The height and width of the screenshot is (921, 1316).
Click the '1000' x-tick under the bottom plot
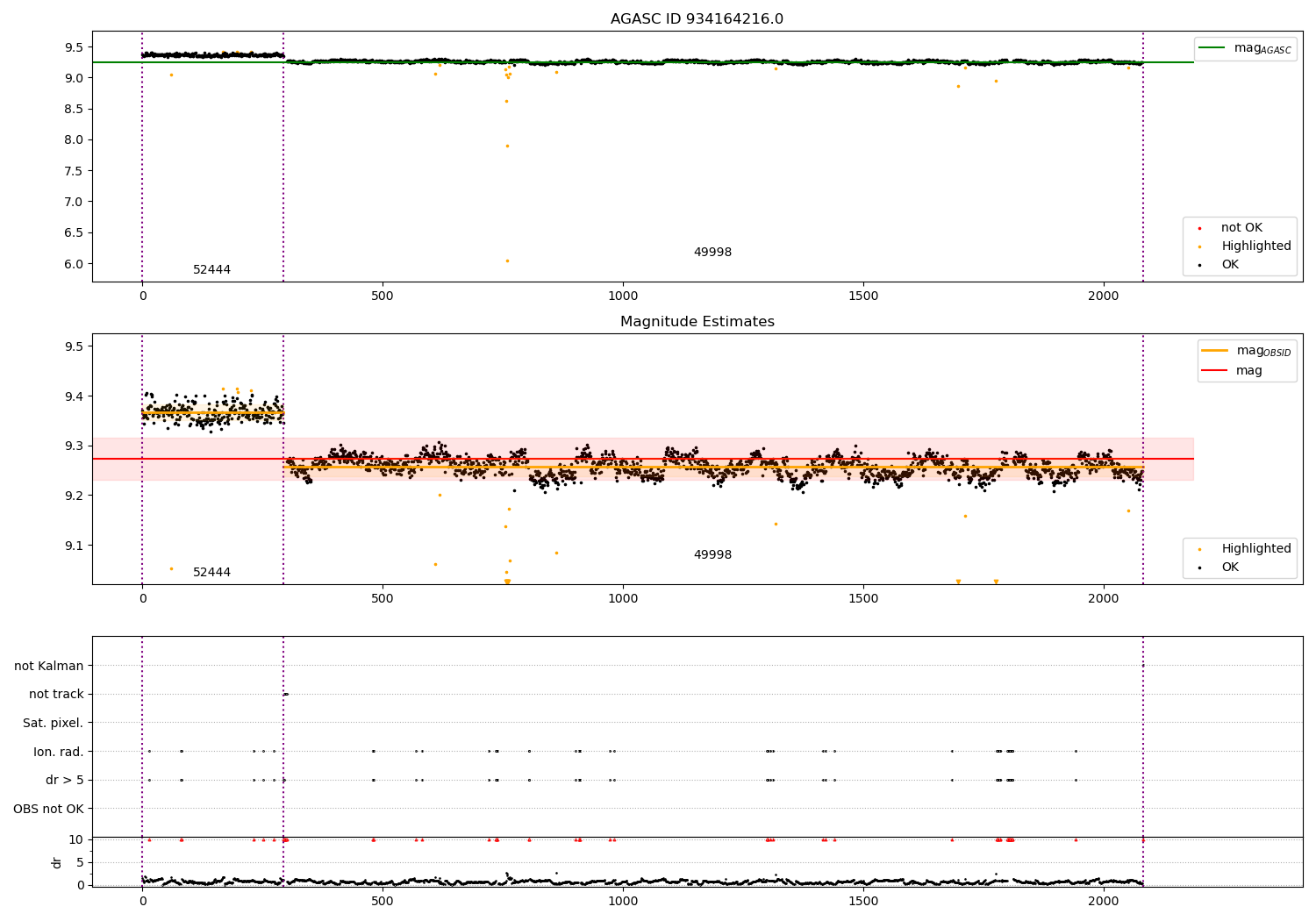point(623,902)
